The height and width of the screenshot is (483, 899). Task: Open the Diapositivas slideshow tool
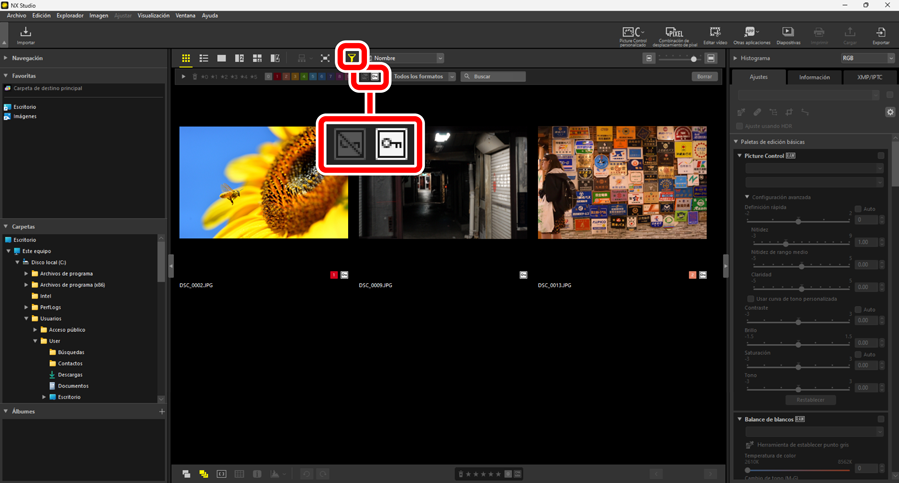(788, 36)
